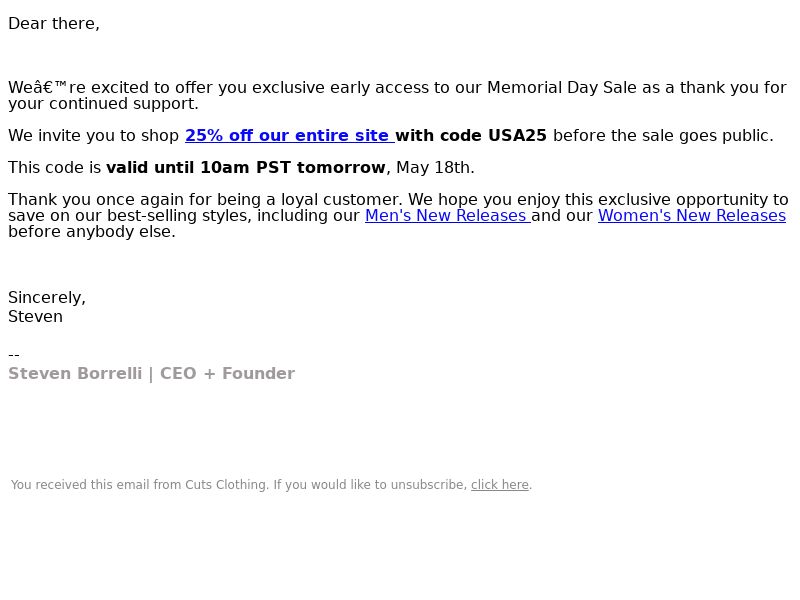
Task: Click the gray Steven Borrelli signature line
Action: click(x=152, y=373)
